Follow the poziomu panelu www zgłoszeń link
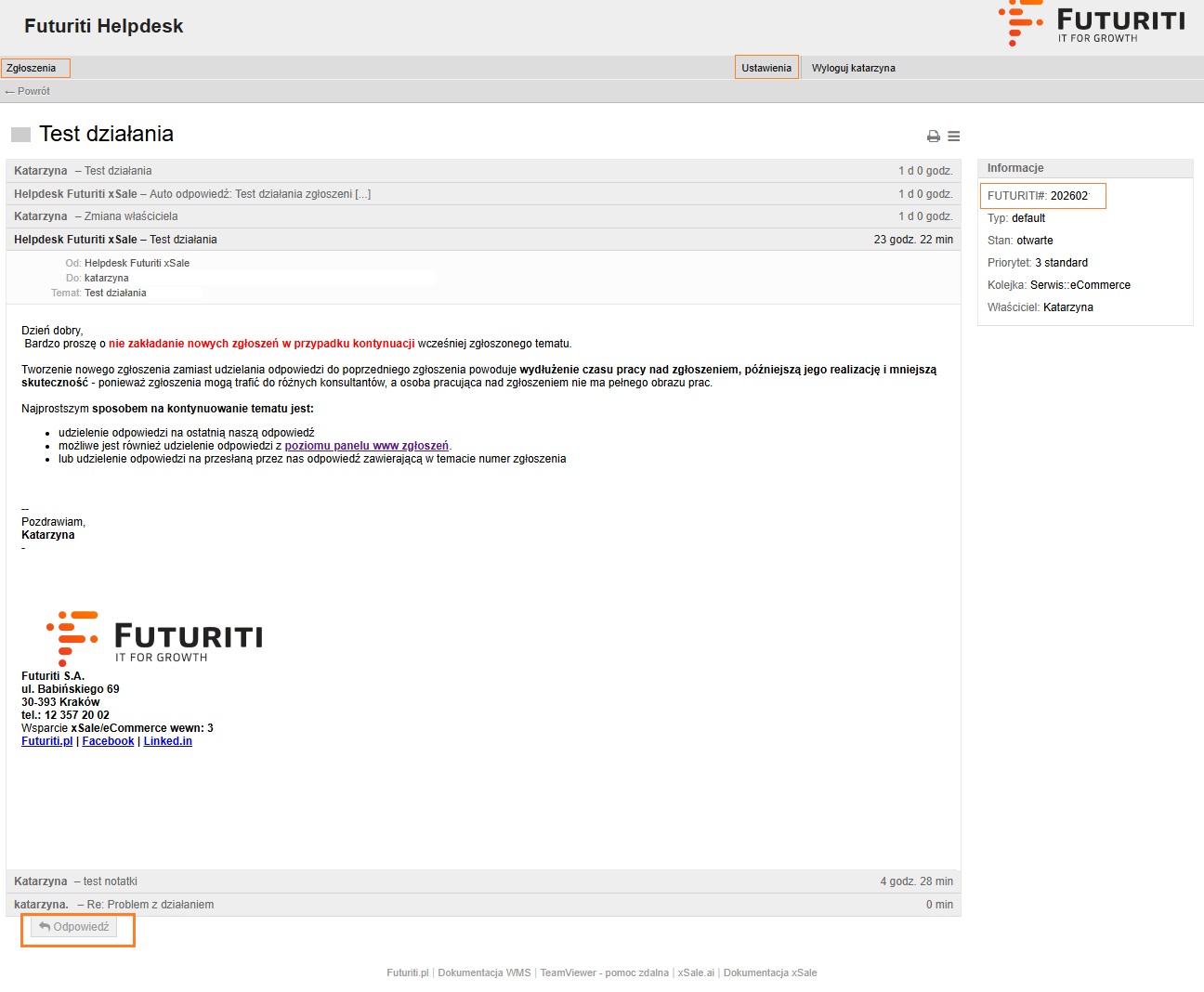This screenshot has width=1204, height=992. (x=366, y=446)
